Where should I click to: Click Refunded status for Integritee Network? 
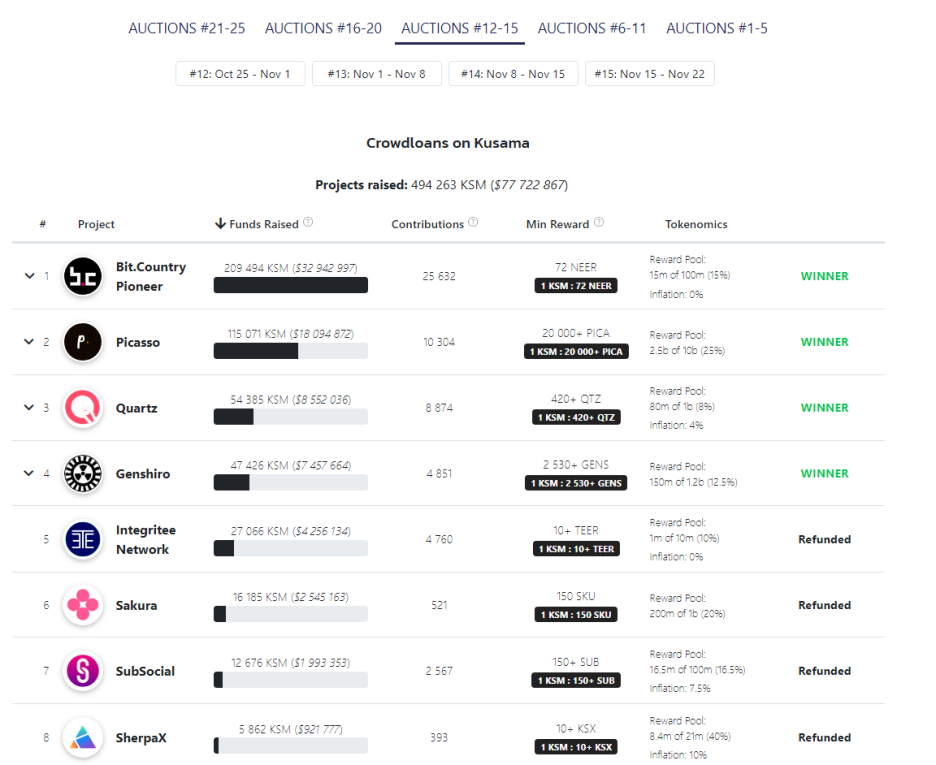coord(824,539)
